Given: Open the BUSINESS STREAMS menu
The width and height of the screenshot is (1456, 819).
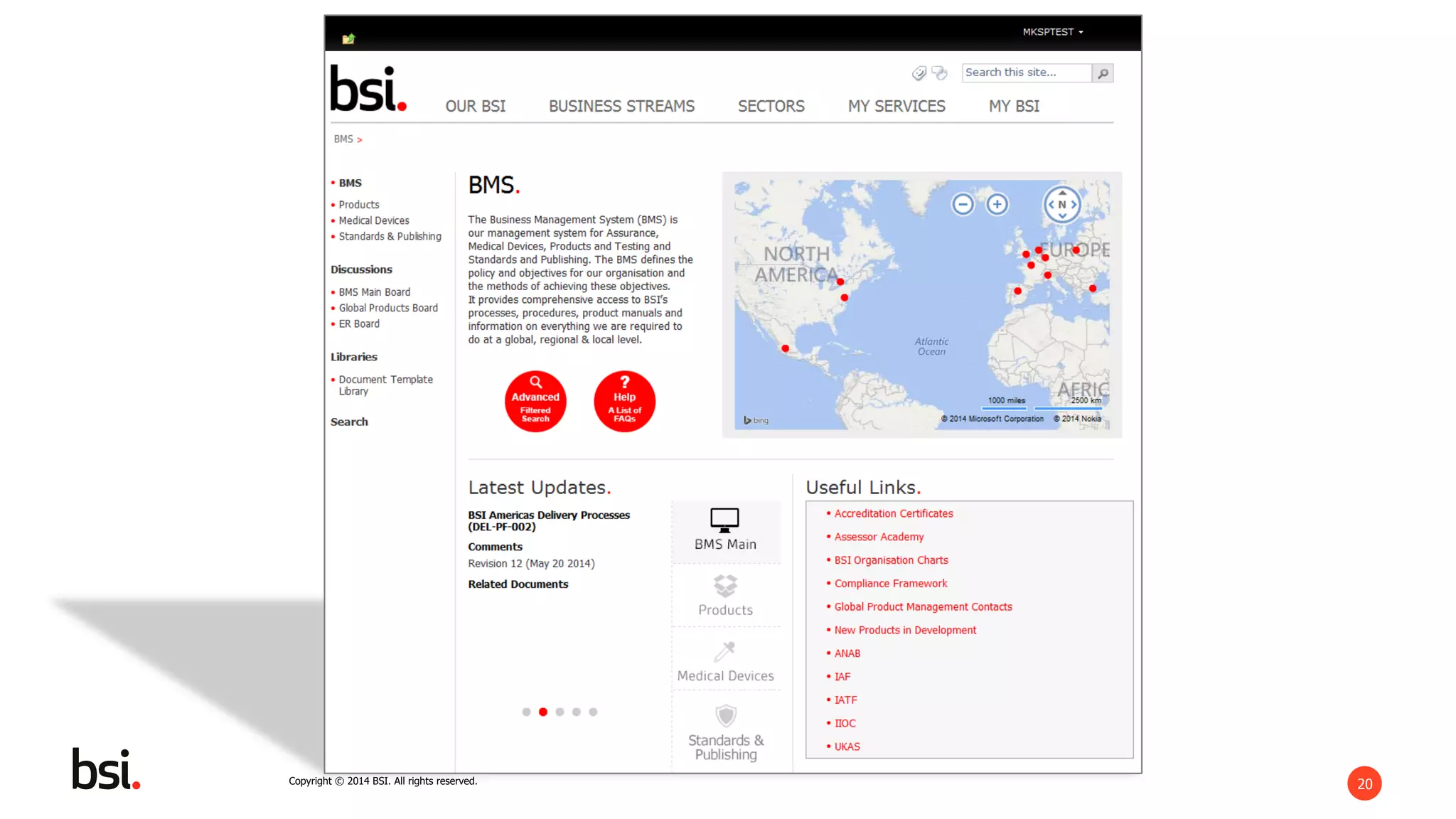Looking at the screenshot, I should point(621,106).
